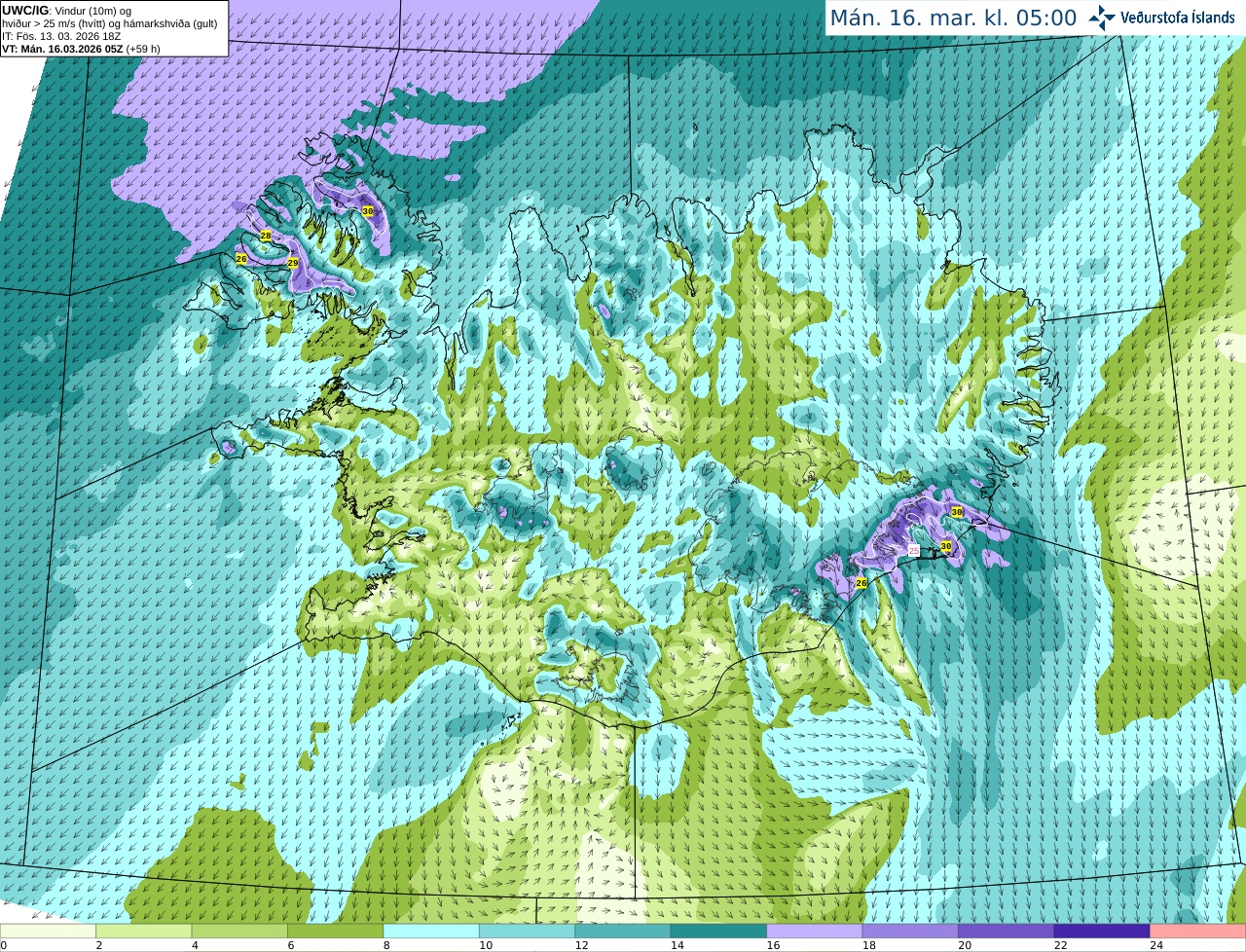Click the 10–12 m/s legend swatch
The image size is (1246, 952).
coord(527,931)
